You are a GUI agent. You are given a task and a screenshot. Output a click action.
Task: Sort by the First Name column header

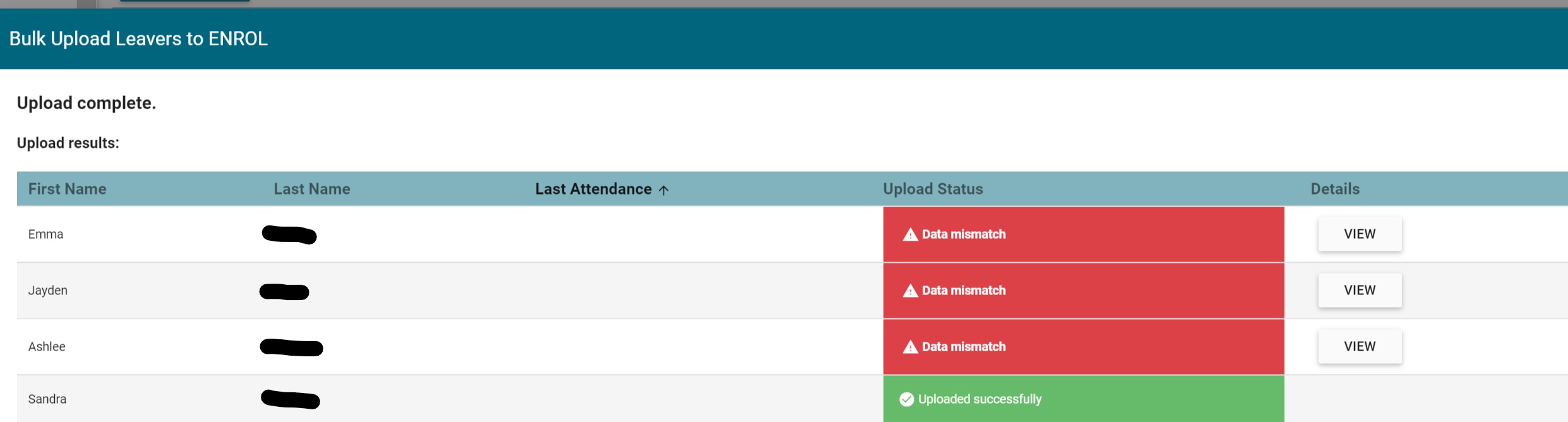pos(67,189)
